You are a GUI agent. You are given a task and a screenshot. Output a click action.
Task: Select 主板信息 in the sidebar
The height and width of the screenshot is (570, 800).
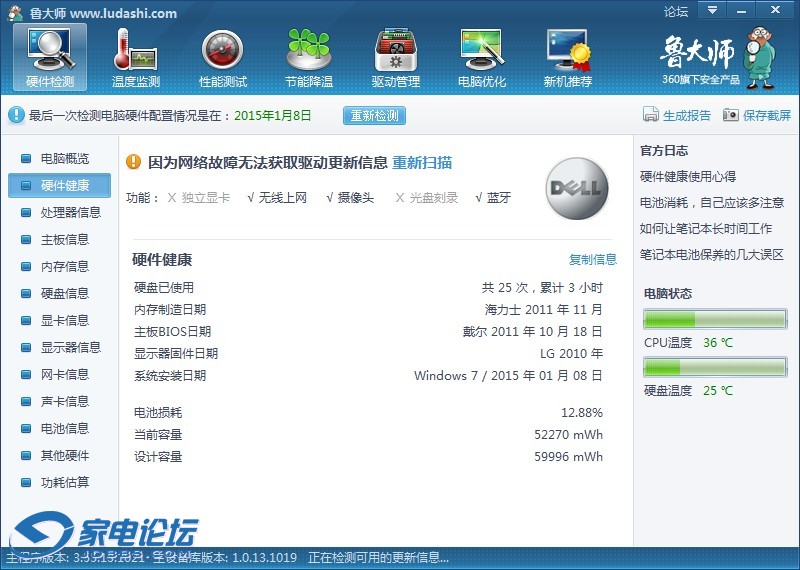[59, 239]
